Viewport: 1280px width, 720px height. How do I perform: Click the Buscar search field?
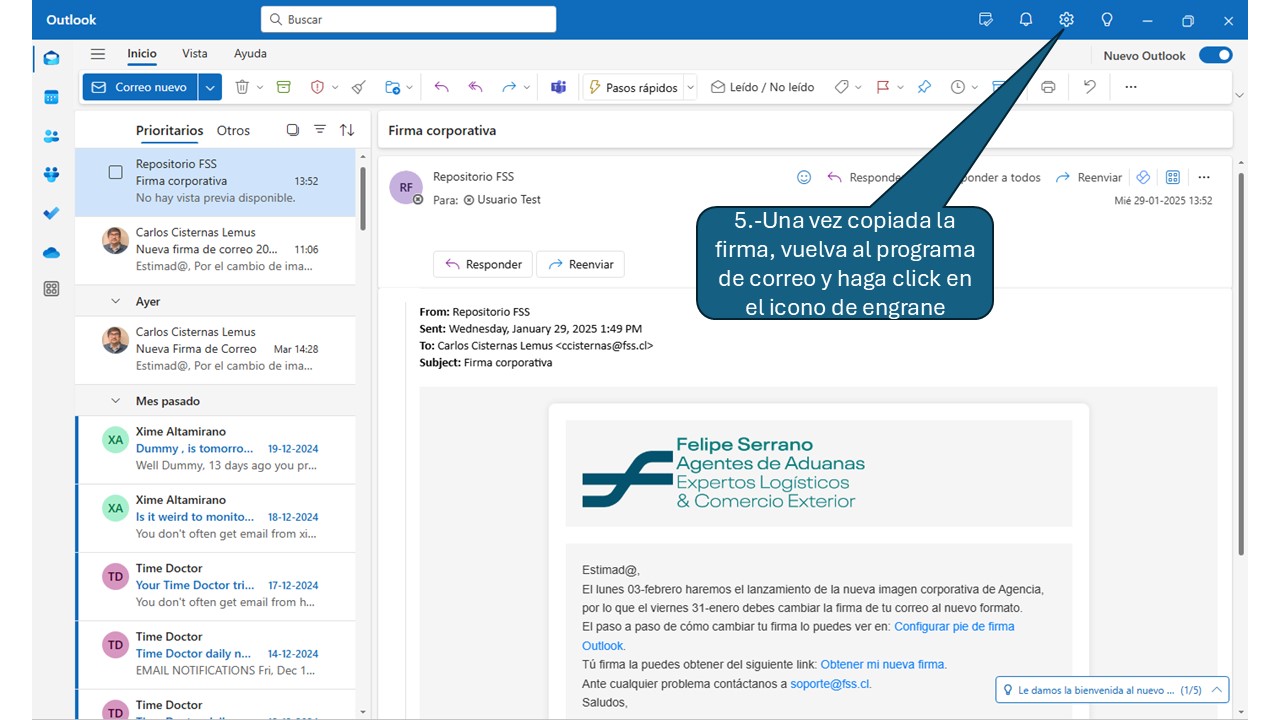pyautogui.click(x=408, y=19)
